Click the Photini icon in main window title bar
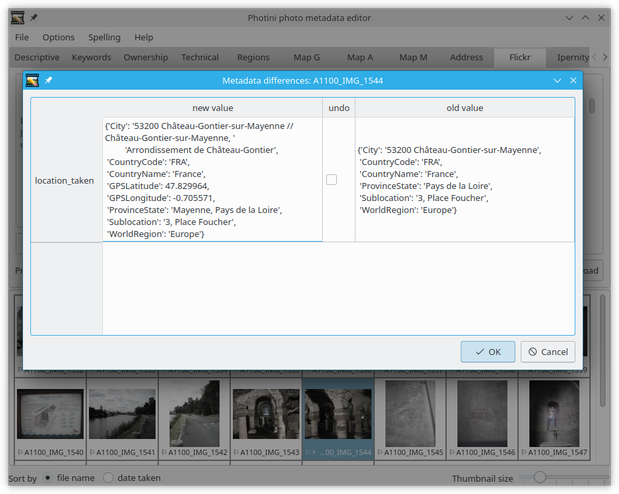The width and height of the screenshot is (619, 494). 17,18
